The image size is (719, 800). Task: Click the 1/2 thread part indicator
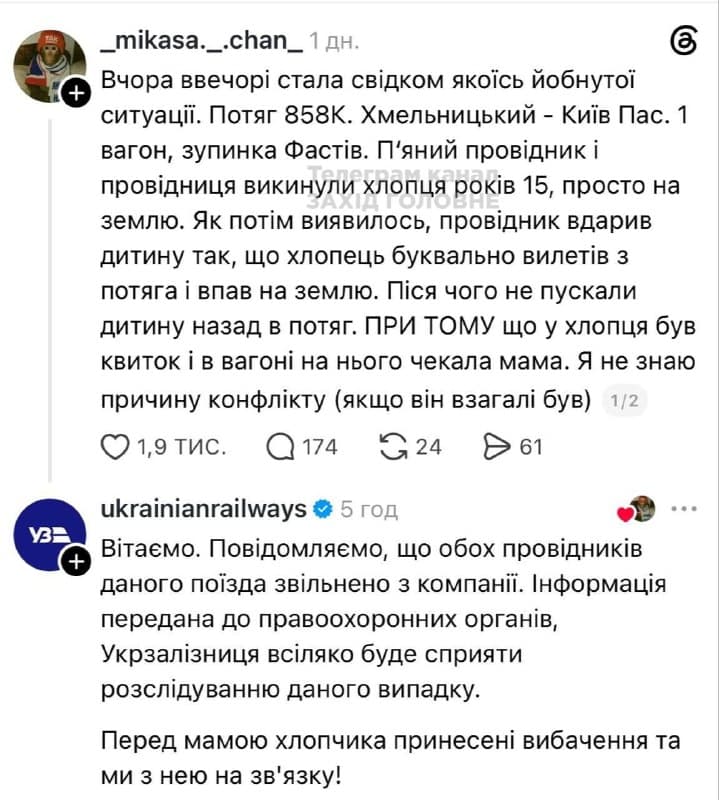point(625,400)
